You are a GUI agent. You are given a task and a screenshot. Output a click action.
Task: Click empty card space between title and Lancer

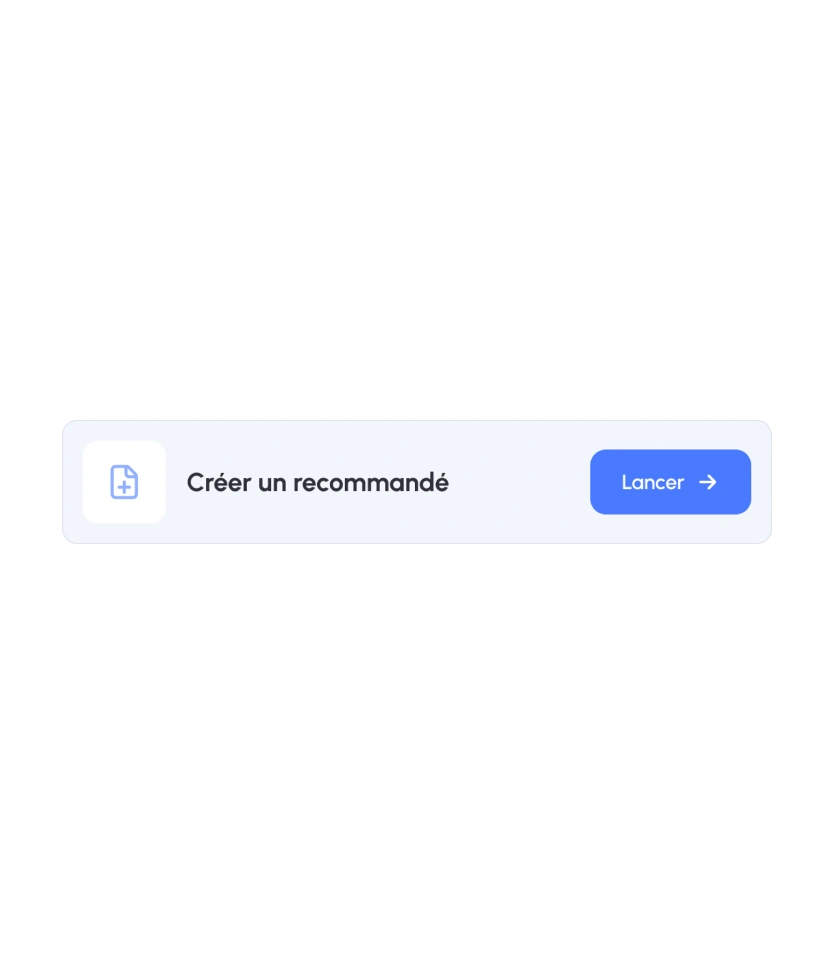519,482
